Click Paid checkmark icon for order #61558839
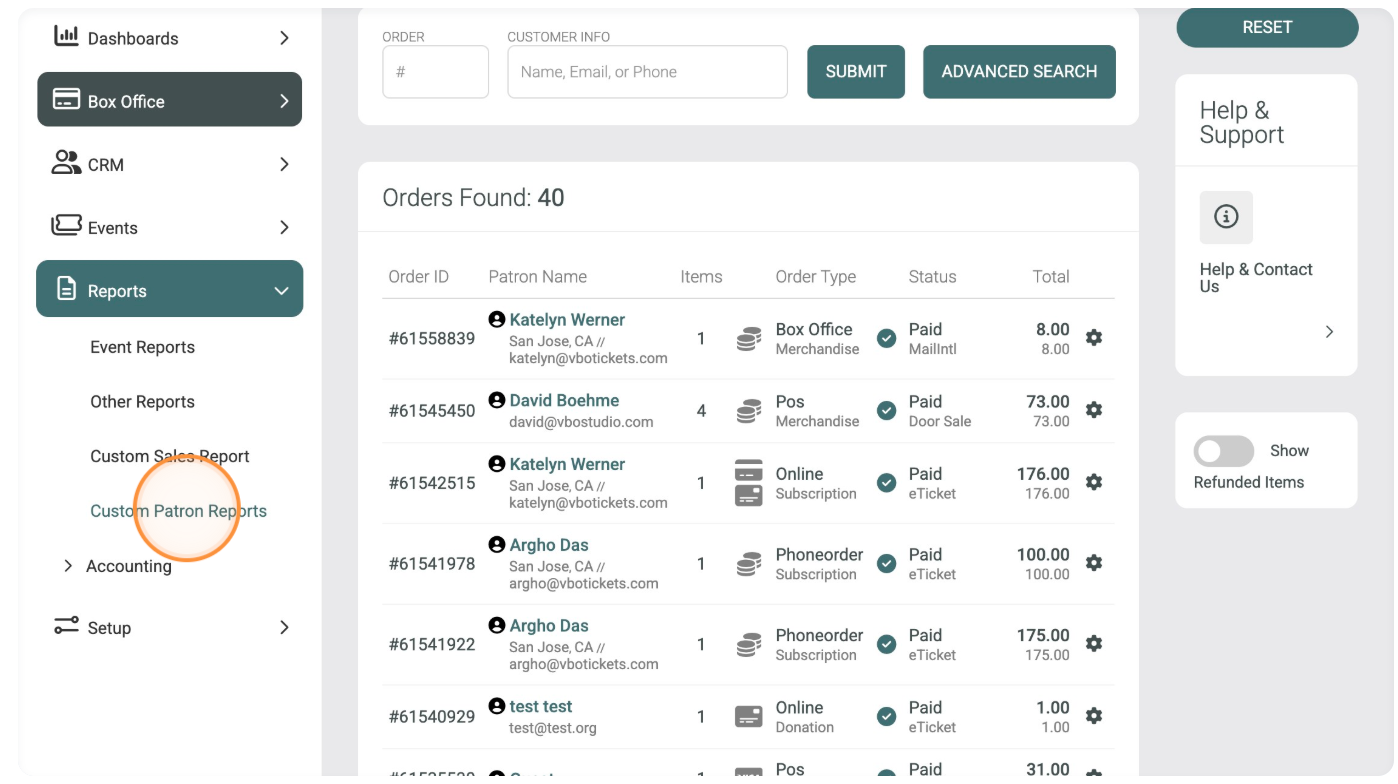1398x784 pixels. pos(886,339)
